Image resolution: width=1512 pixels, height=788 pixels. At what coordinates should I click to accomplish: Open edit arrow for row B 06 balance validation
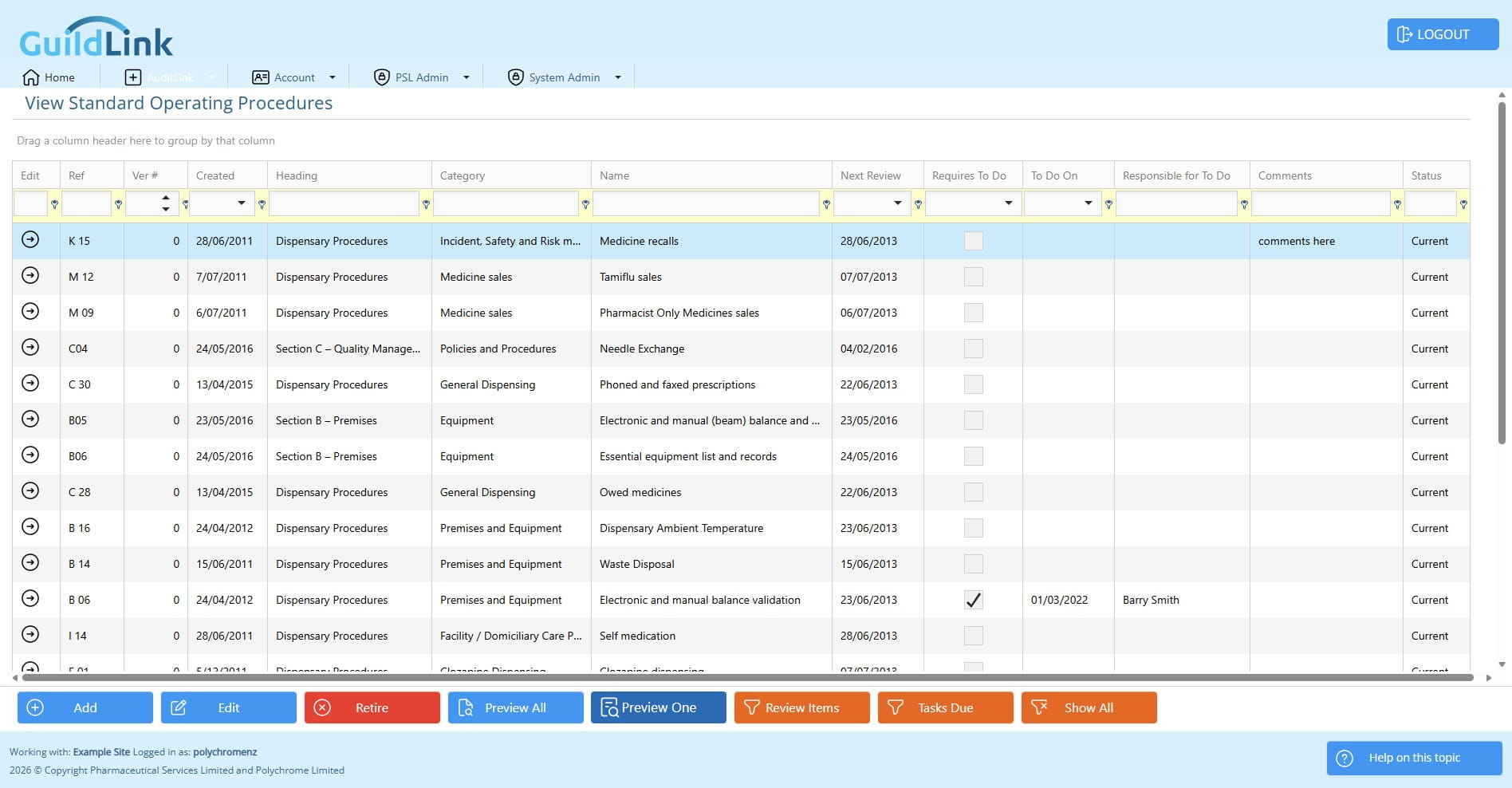(x=30, y=598)
